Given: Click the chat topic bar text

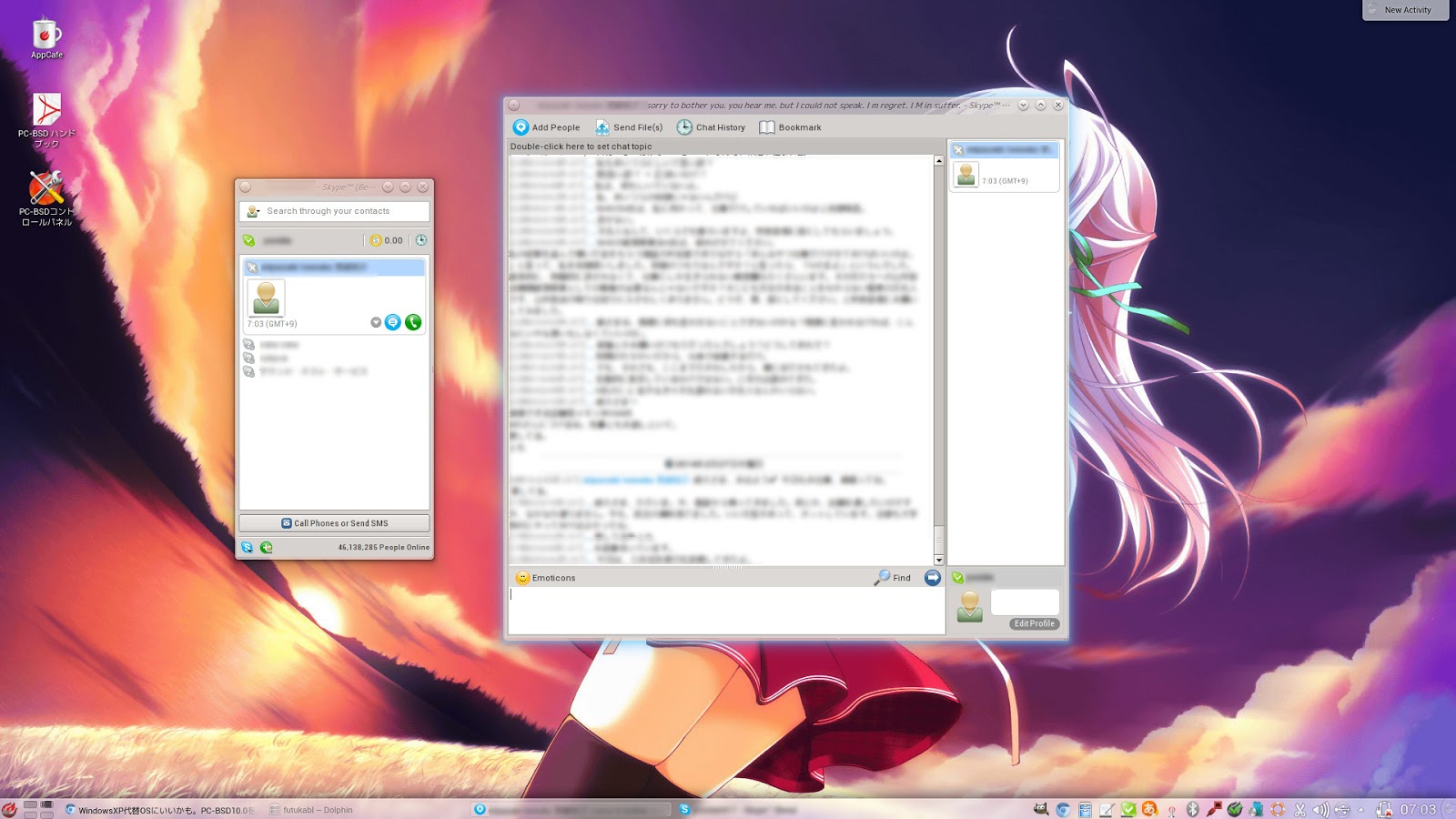Looking at the screenshot, I should 581,147.
